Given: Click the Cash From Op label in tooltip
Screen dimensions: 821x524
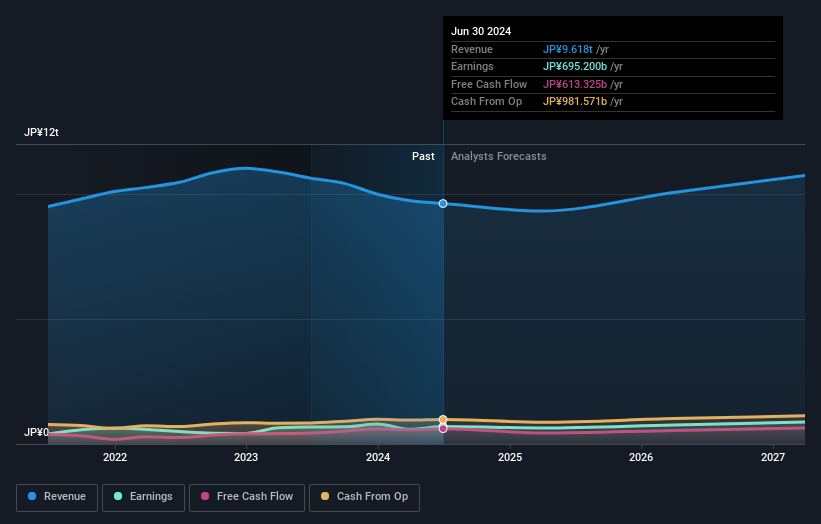Looking at the screenshot, I should click(486, 102).
